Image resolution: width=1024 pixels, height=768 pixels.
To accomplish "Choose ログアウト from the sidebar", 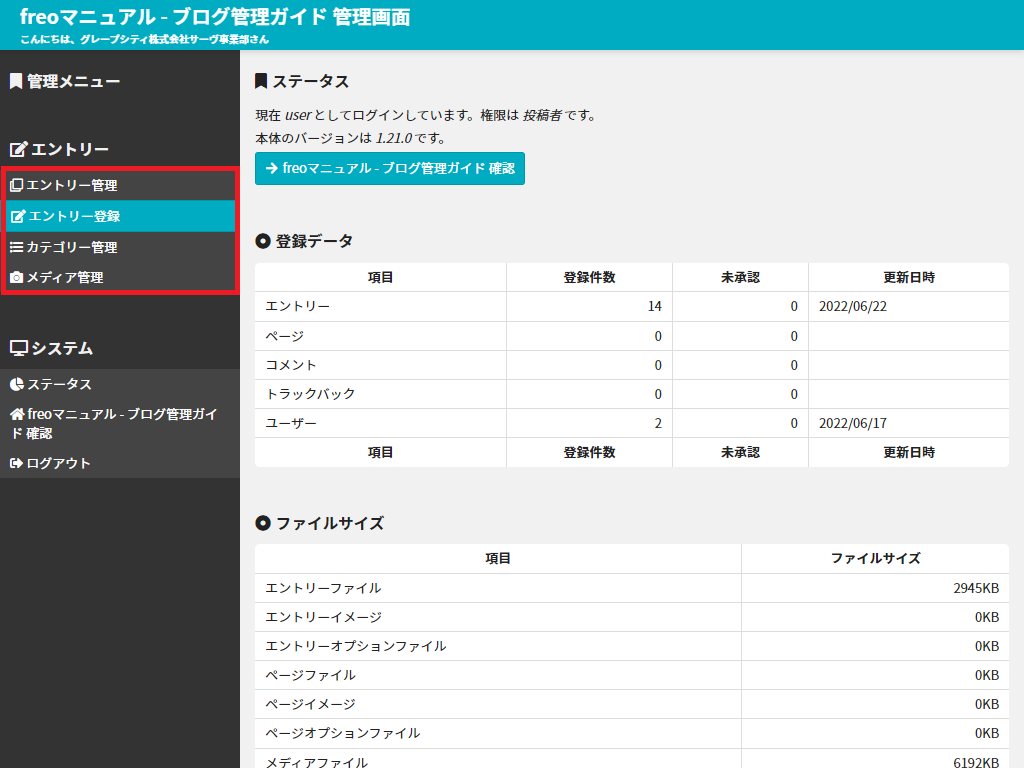I will point(120,463).
